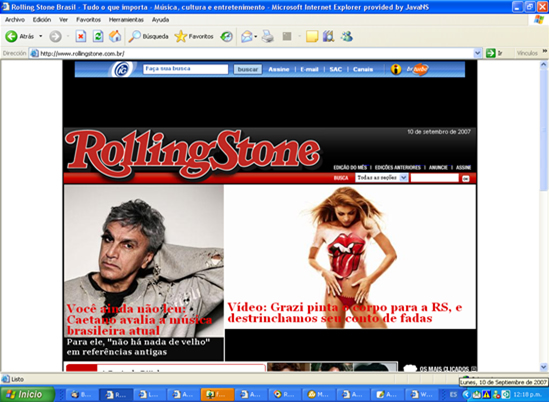
Task: Open the EDIÇÃO DO MÊS link
Action: (350, 168)
